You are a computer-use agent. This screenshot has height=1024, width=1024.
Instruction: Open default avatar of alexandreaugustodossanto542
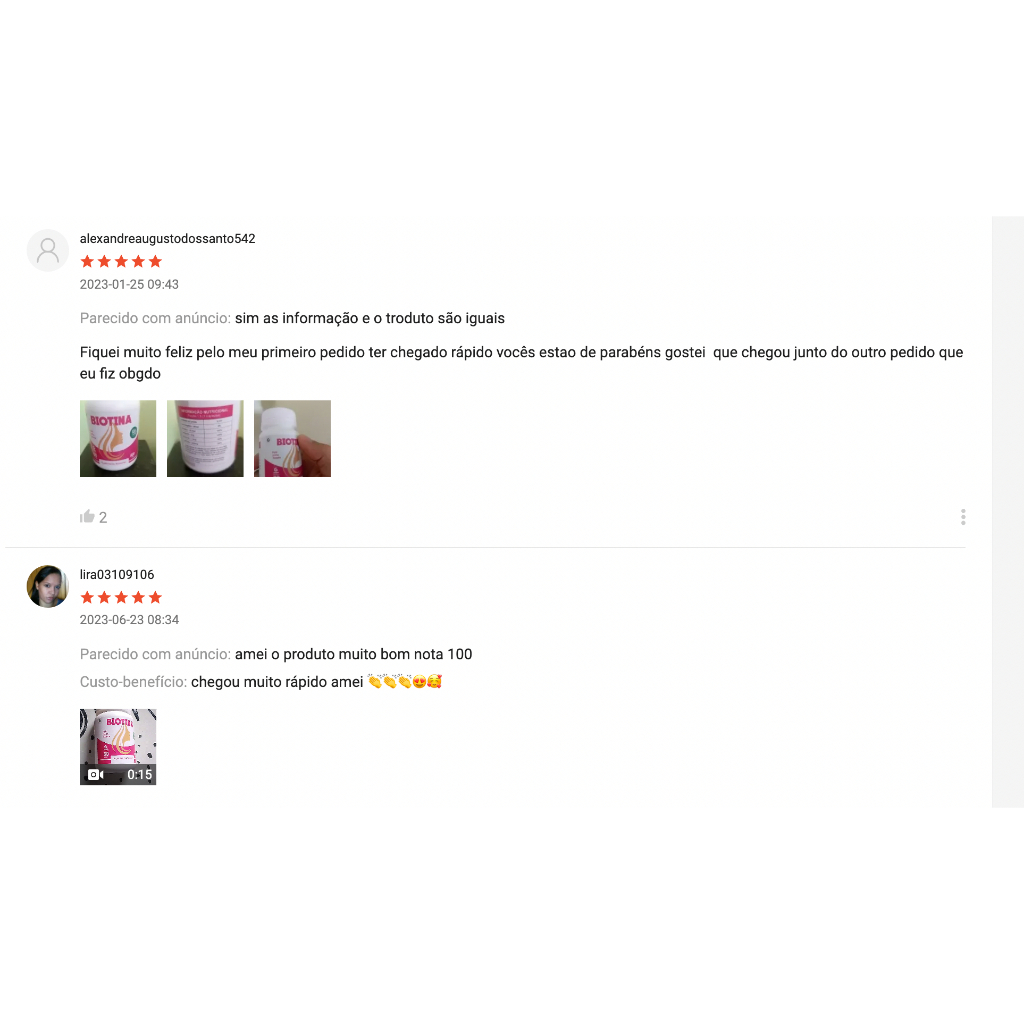48,250
